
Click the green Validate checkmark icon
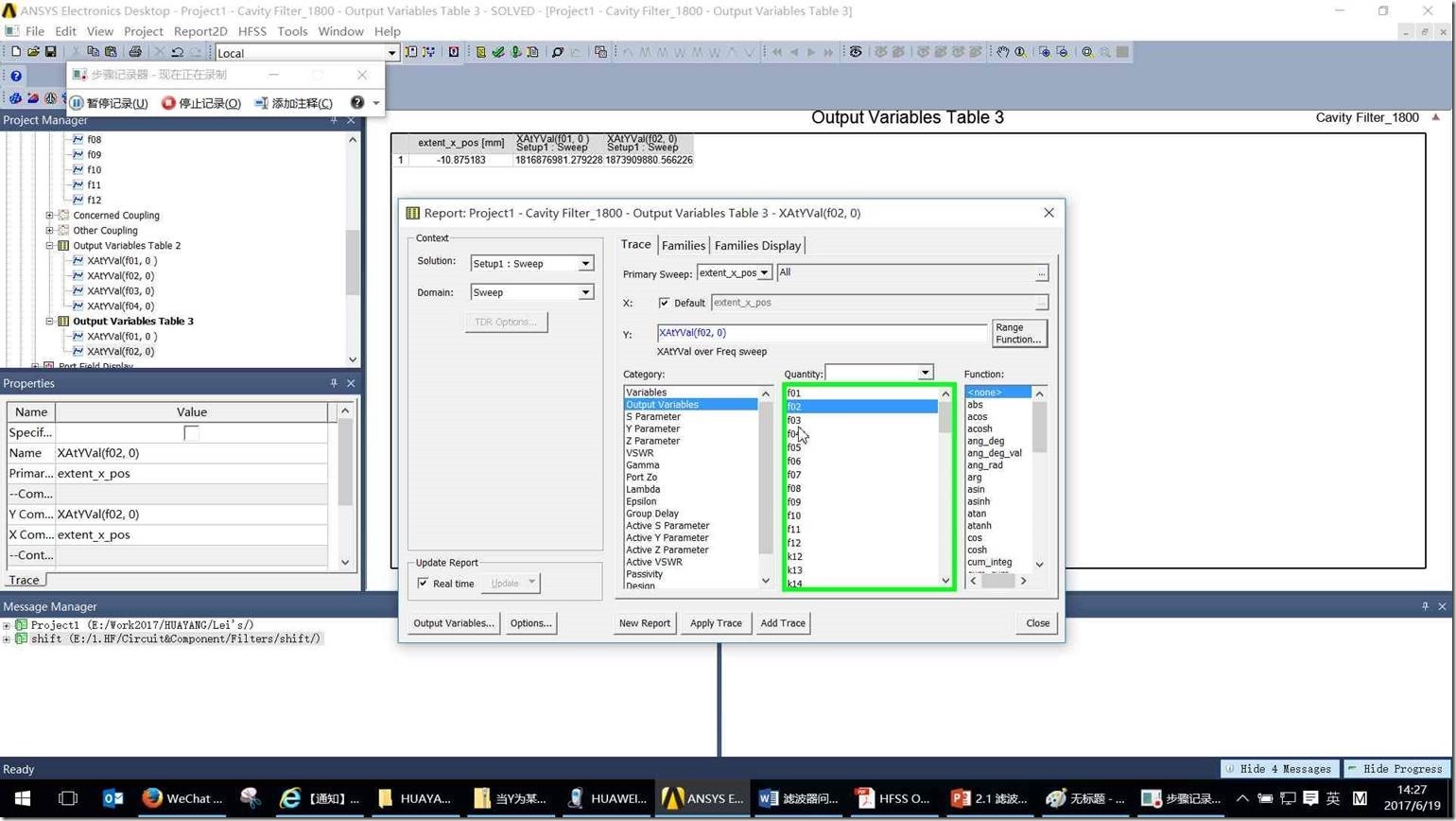[x=498, y=52]
